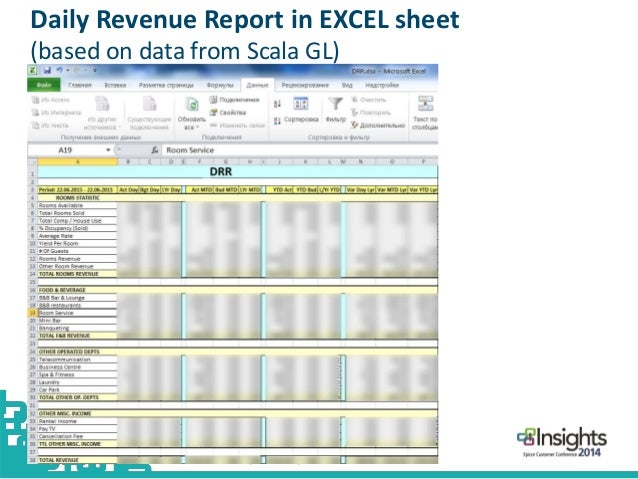
Task: Select the Average Rate cell
Action: (77, 236)
